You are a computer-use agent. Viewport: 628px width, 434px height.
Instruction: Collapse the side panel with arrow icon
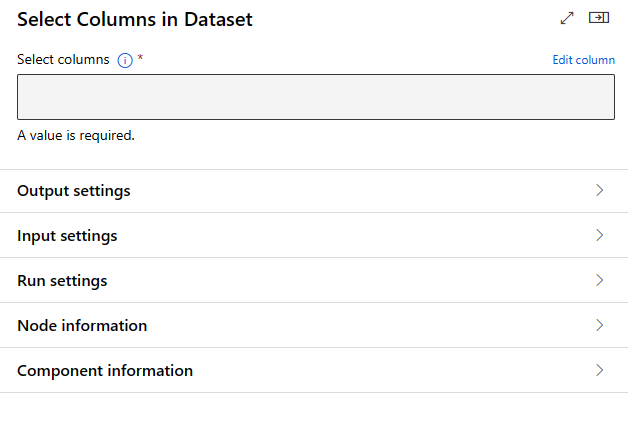(599, 18)
